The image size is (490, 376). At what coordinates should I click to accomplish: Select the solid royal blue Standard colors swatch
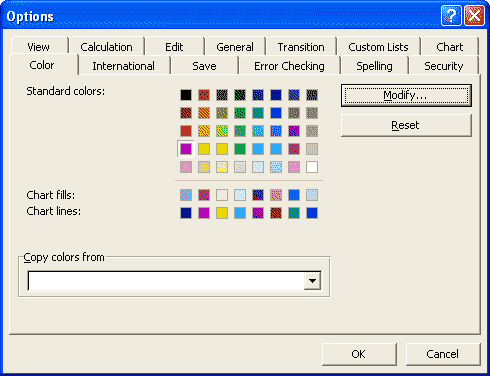(276, 113)
